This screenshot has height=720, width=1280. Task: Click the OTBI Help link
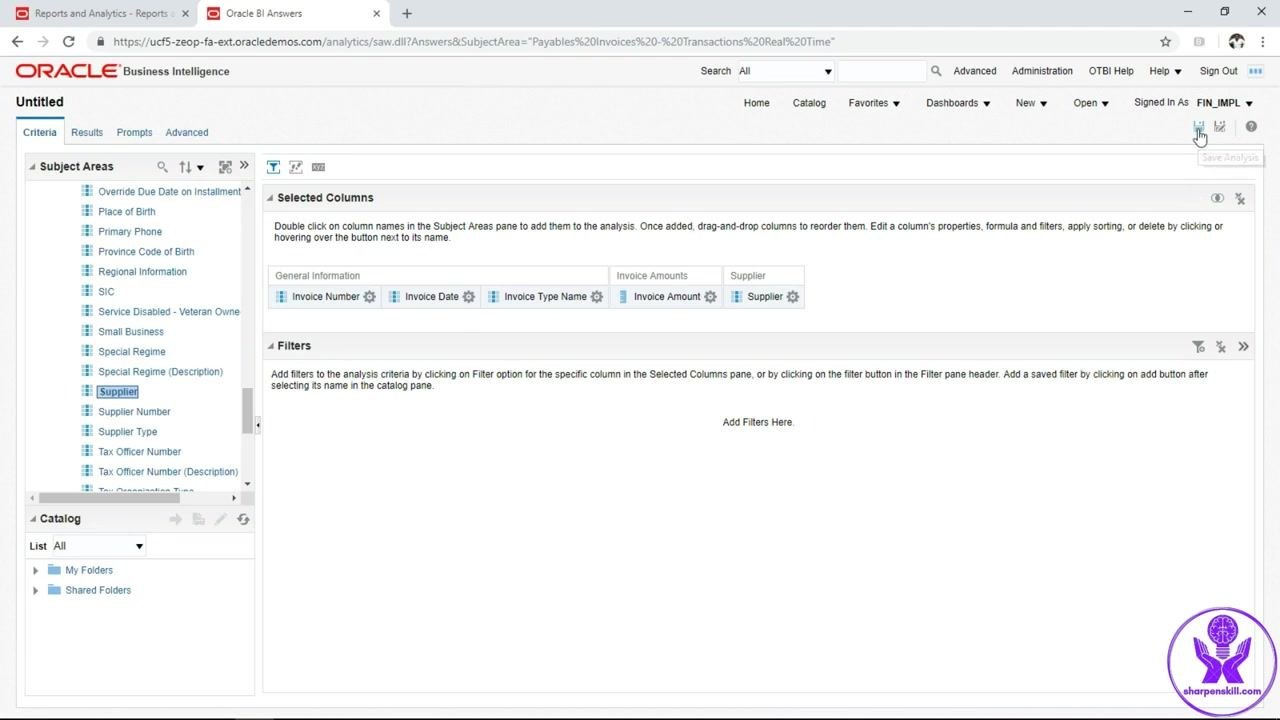pos(1111,71)
